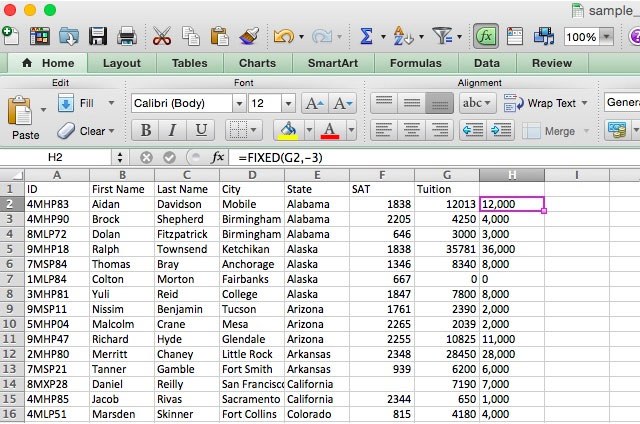Open the number format General box
The height and width of the screenshot is (424, 640).
(x=622, y=102)
